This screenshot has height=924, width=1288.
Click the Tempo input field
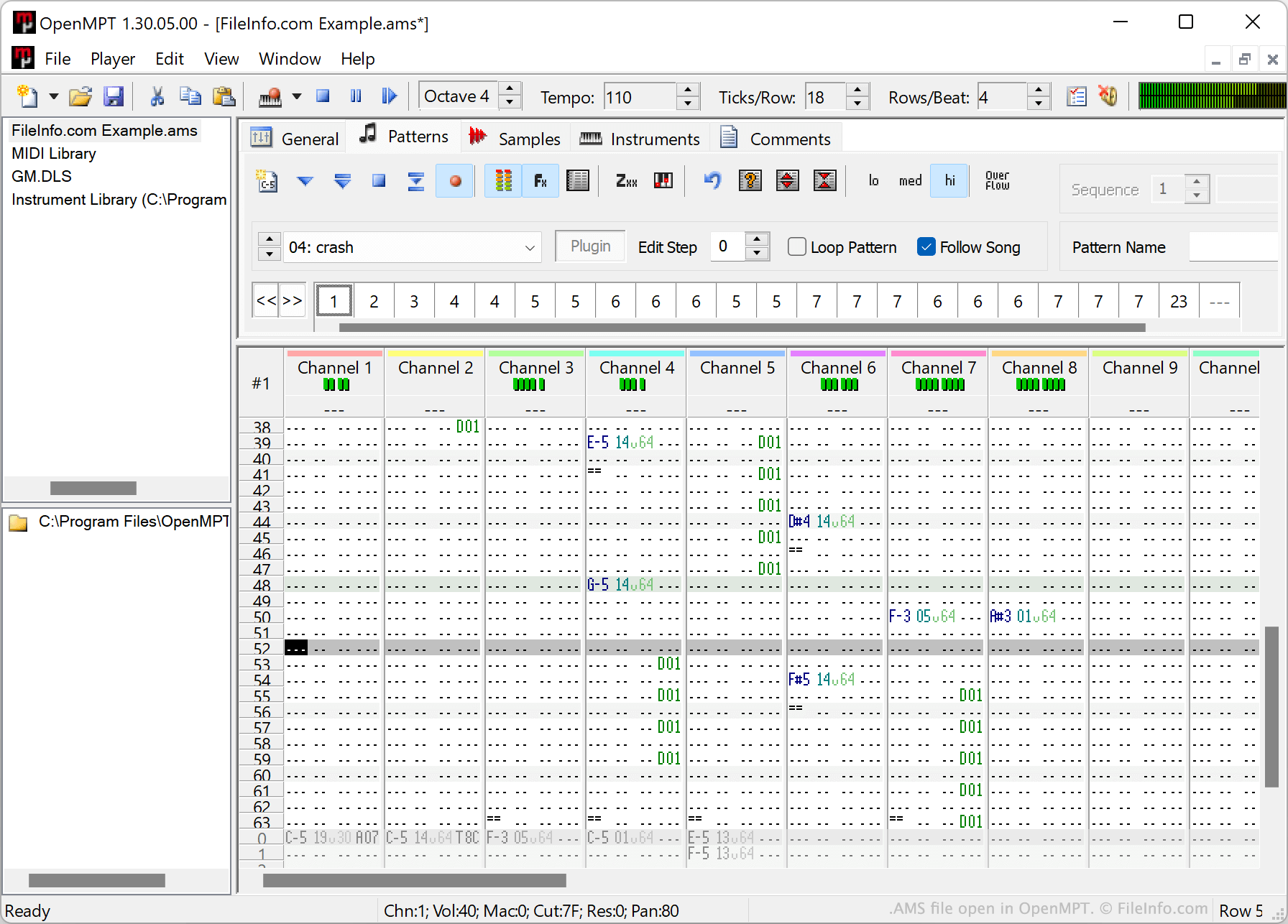pos(640,97)
